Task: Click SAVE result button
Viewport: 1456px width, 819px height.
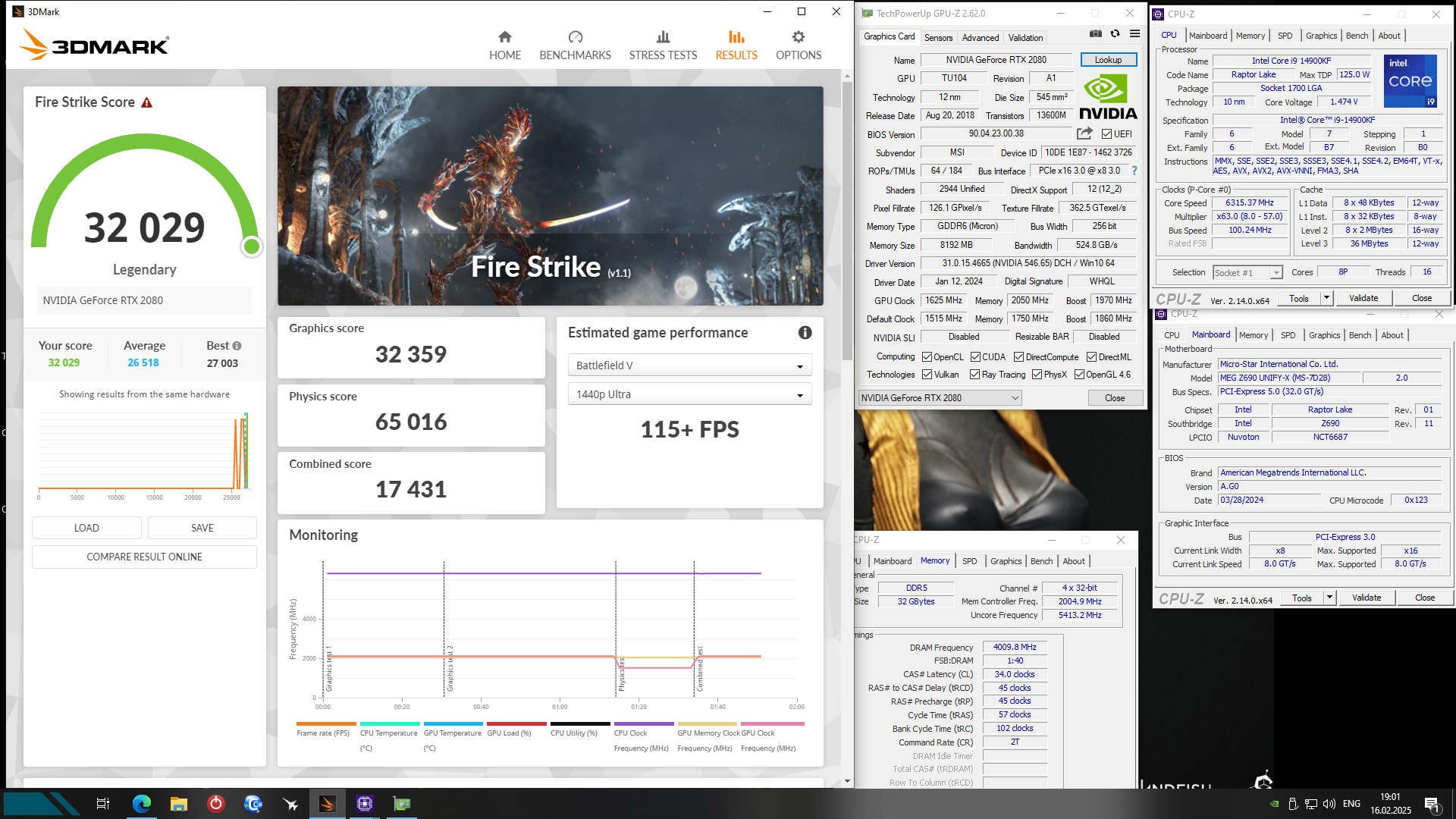Action: click(x=202, y=528)
